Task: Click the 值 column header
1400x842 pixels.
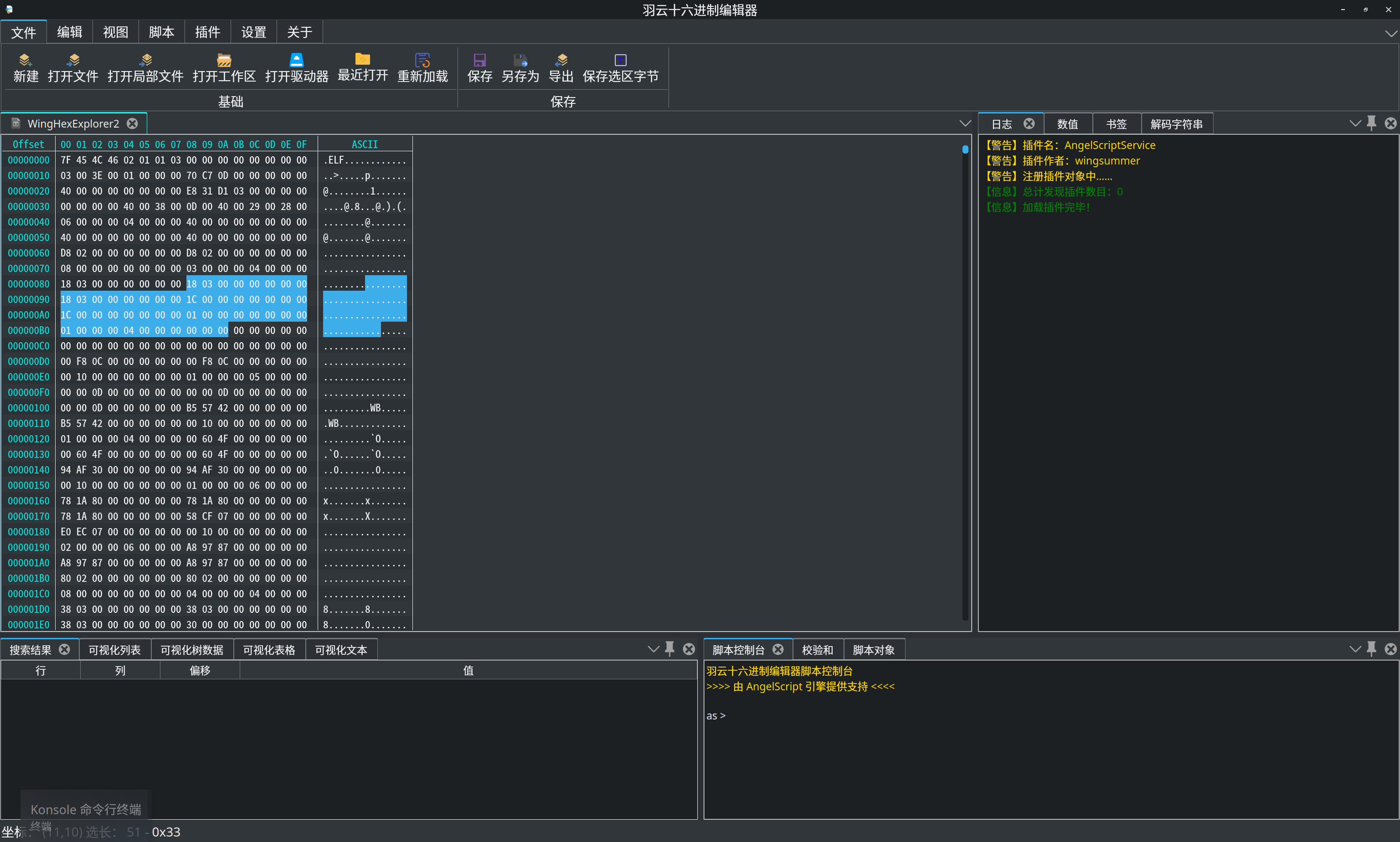Action: (x=468, y=670)
